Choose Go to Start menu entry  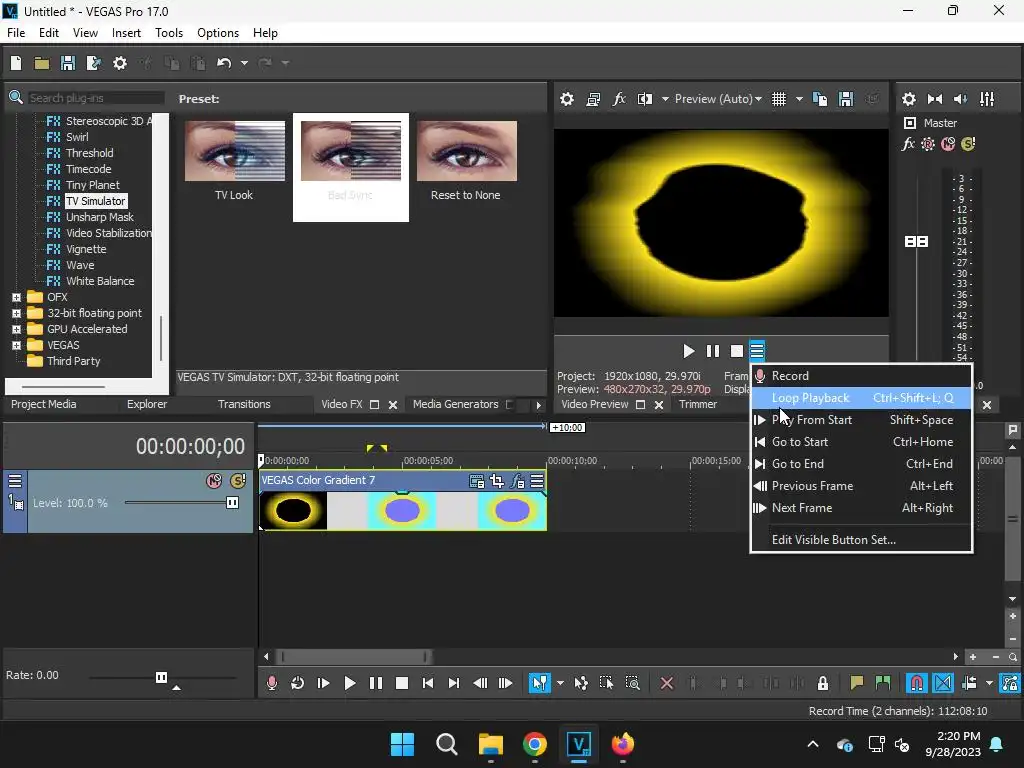tap(861, 441)
